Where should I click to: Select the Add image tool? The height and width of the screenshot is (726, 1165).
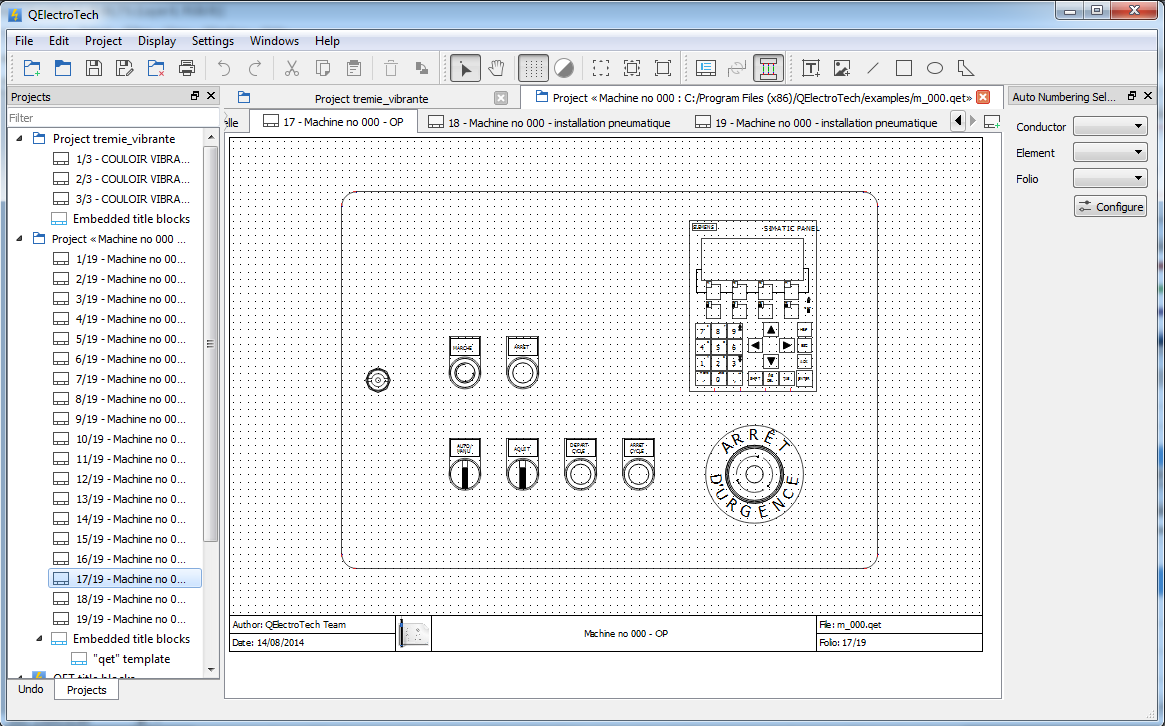842,68
